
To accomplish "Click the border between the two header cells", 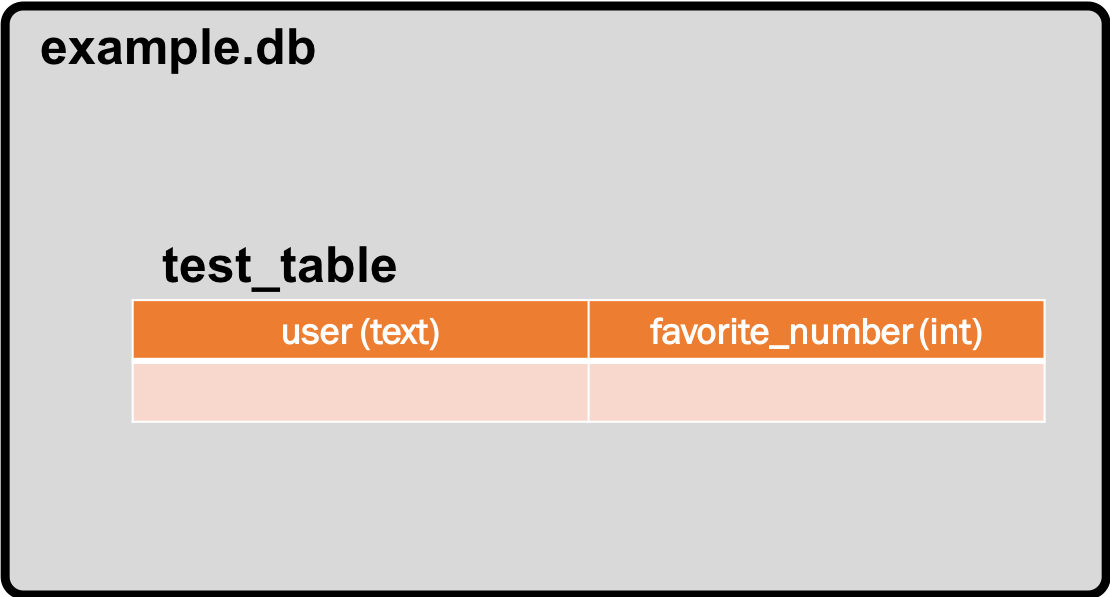I will pos(588,330).
